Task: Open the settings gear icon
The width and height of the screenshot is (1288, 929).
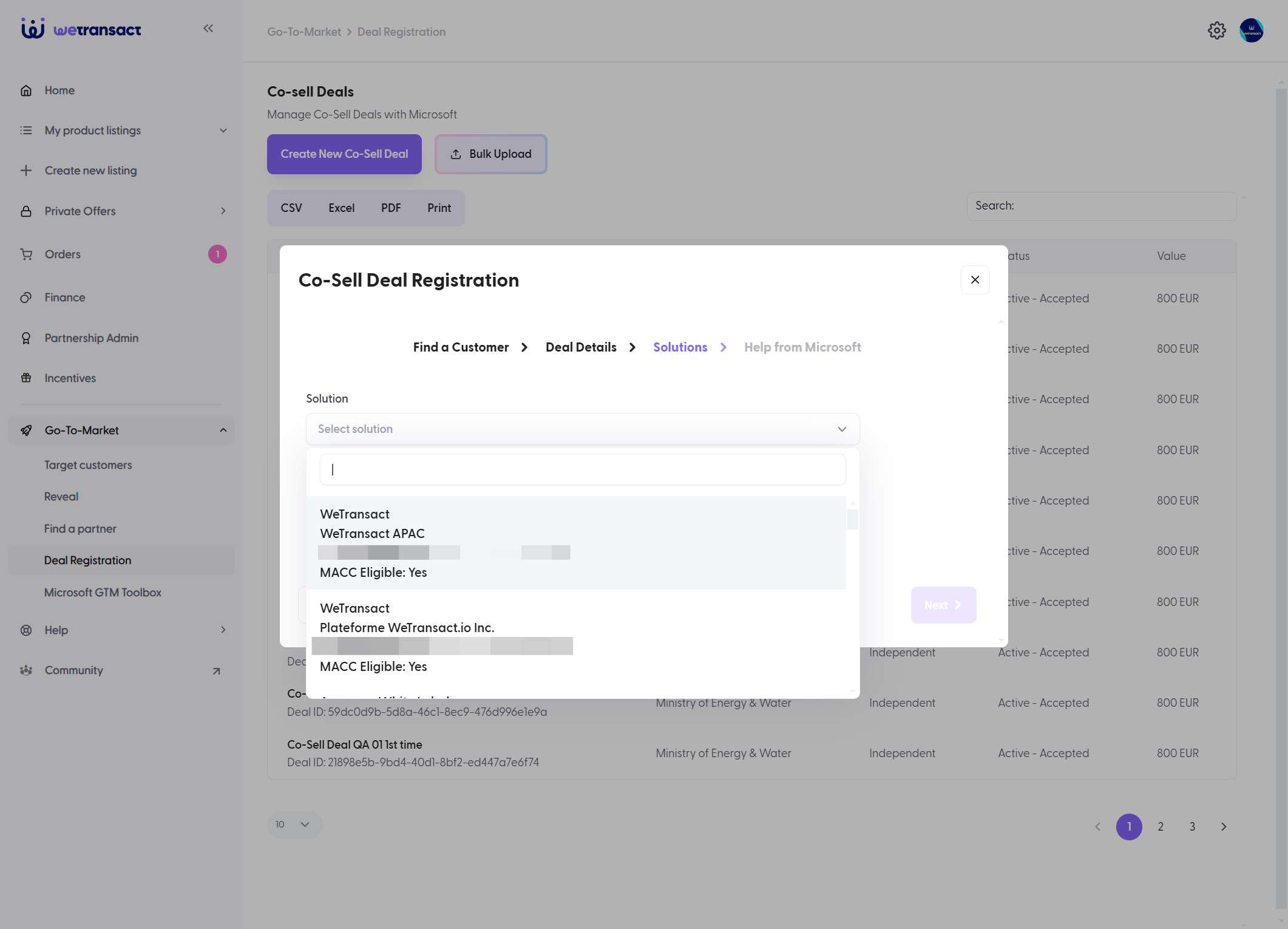Action: 1216,30
